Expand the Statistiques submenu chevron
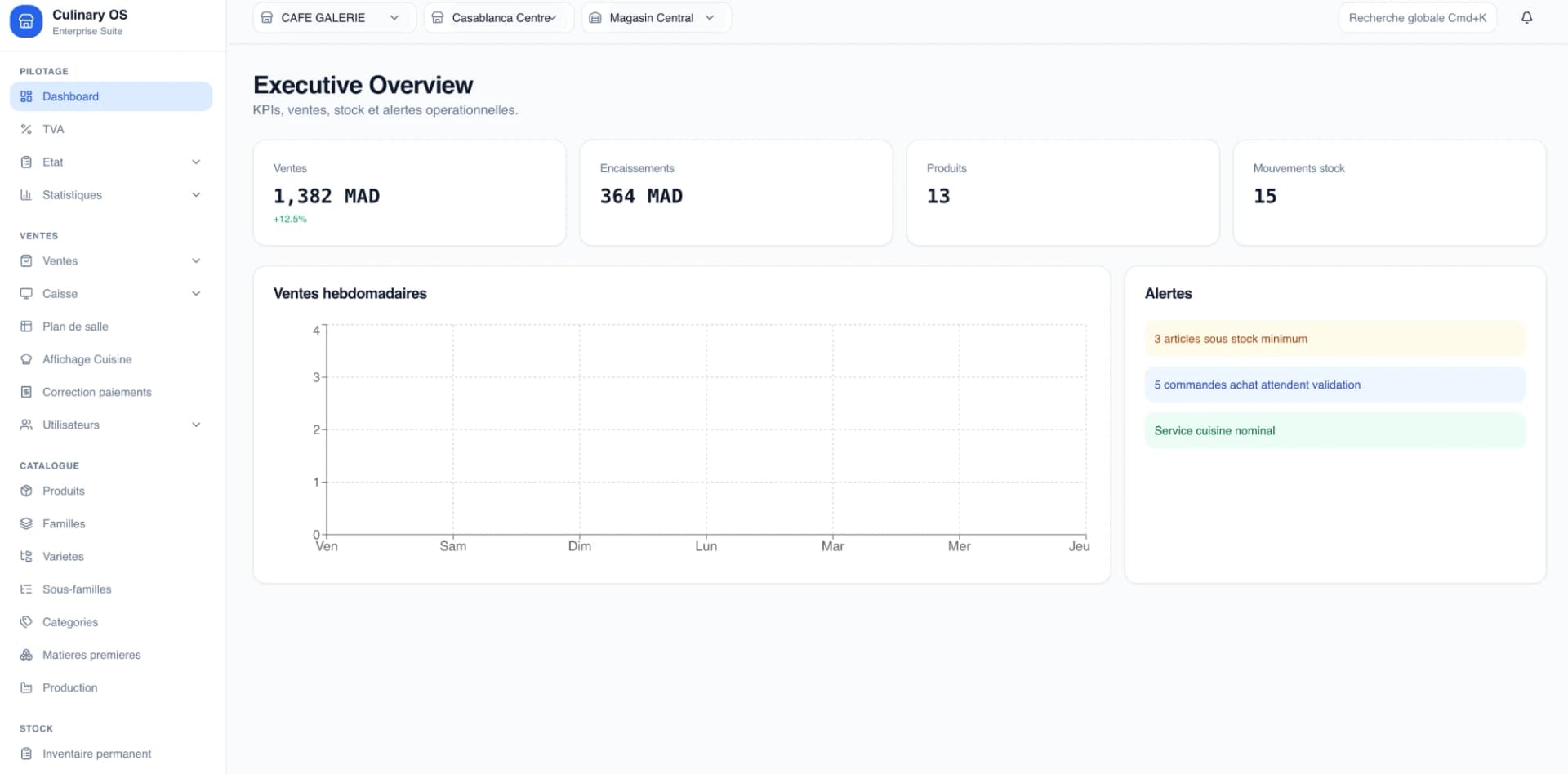This screenshot has height=774, width=1568. click(x=196, y=195)
